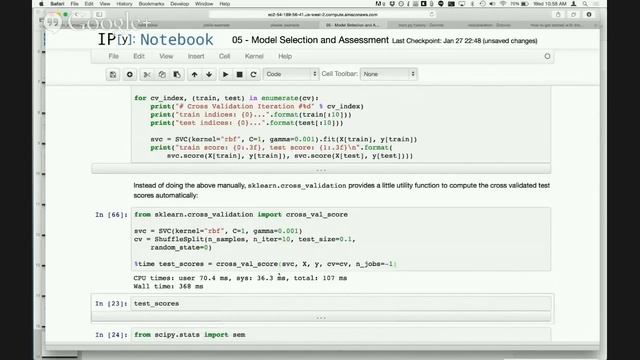The height and width of the screenshot is (360, 640).
Task: Open the cell type Code dropdown
Action: coord(290,74)
